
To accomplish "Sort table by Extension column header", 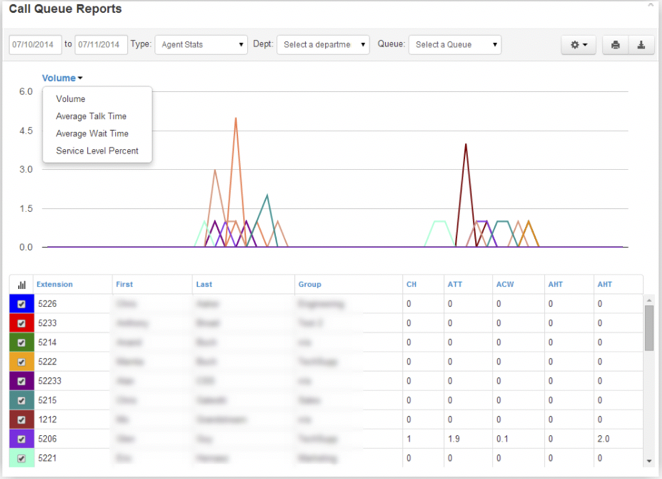I will tap(55, 284).
